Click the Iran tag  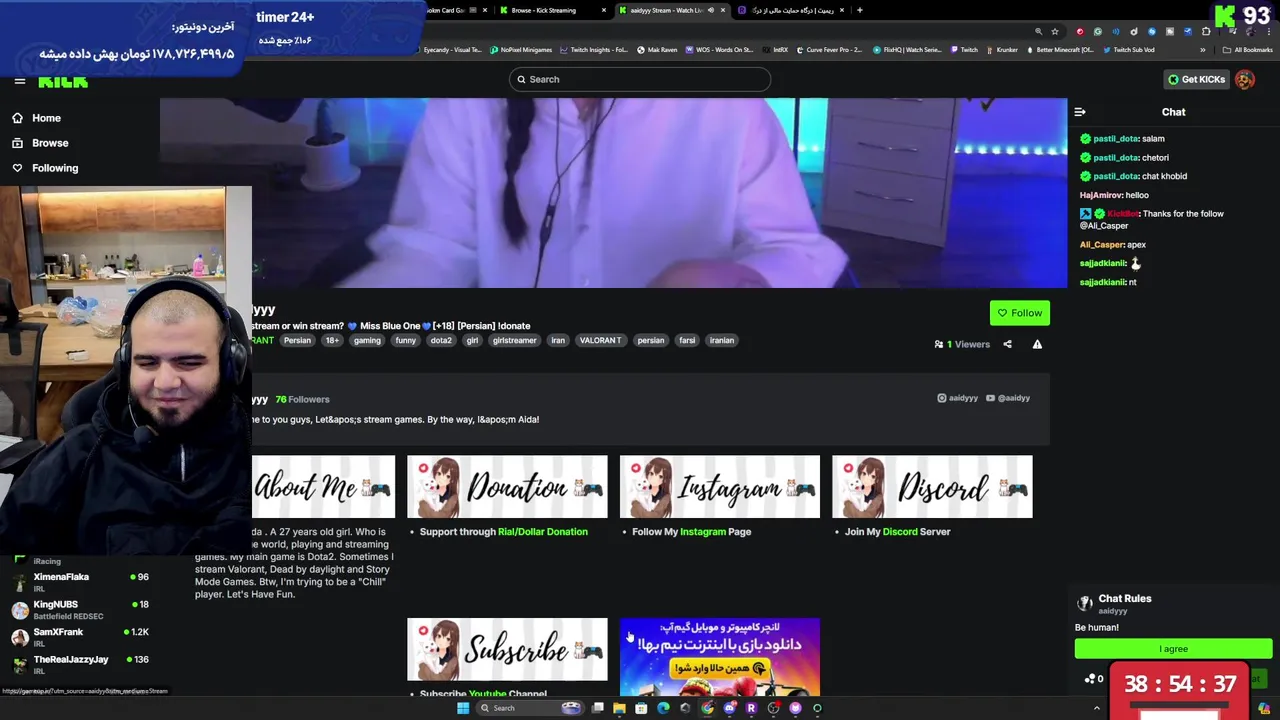558,340
